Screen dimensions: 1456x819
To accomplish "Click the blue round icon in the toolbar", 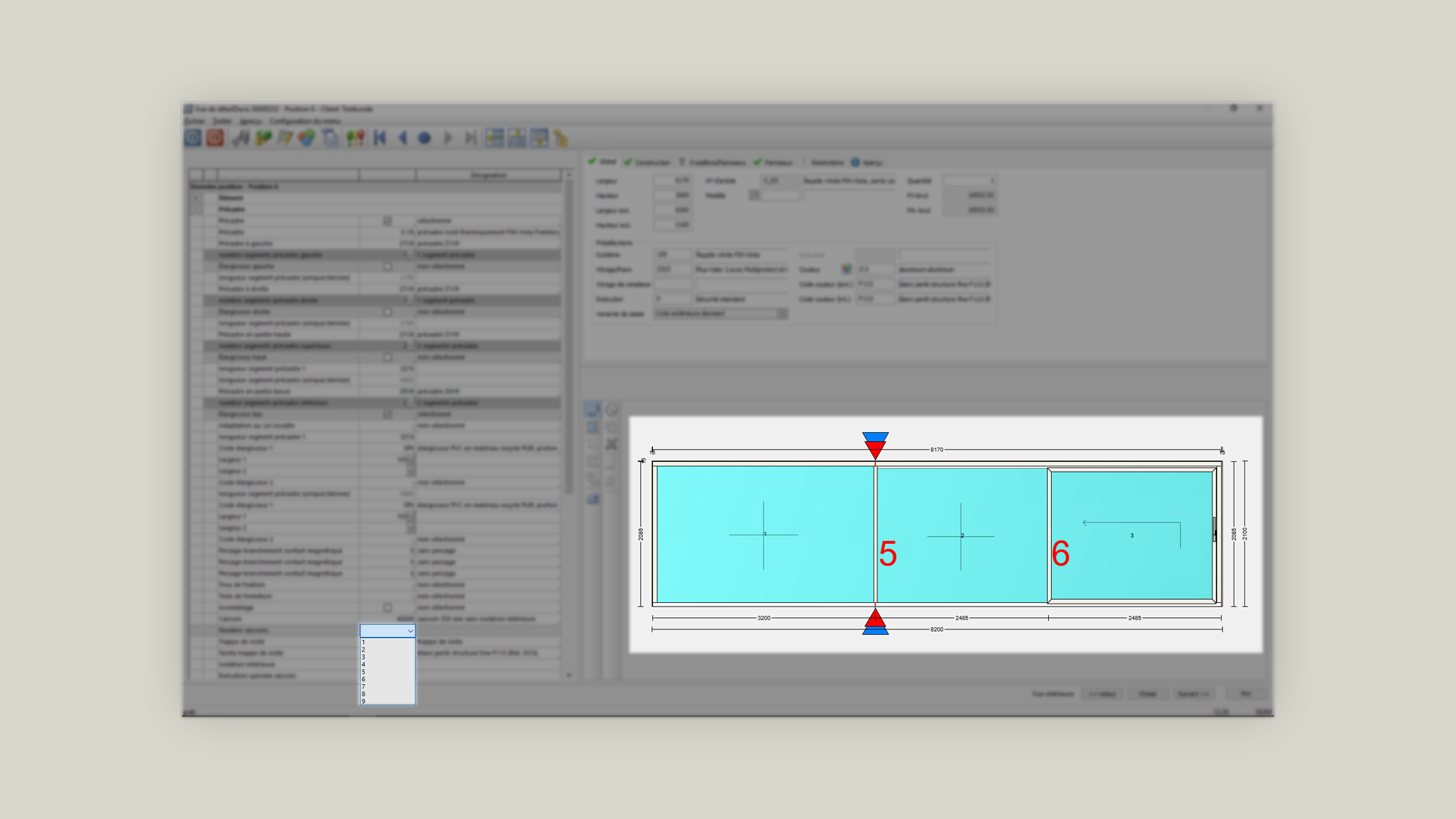I will pos(193,138).
